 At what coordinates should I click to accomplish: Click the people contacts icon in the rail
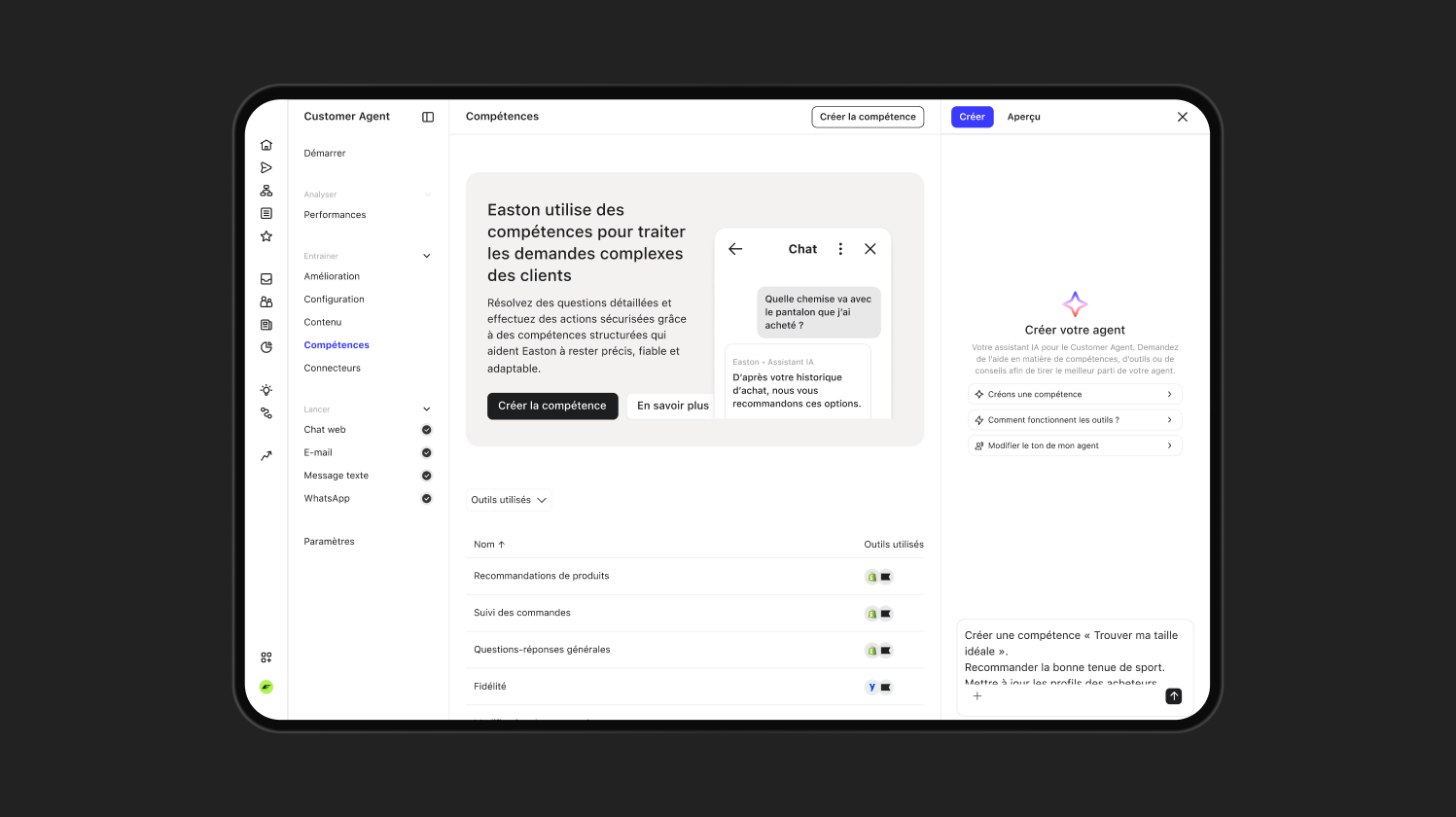266,302
